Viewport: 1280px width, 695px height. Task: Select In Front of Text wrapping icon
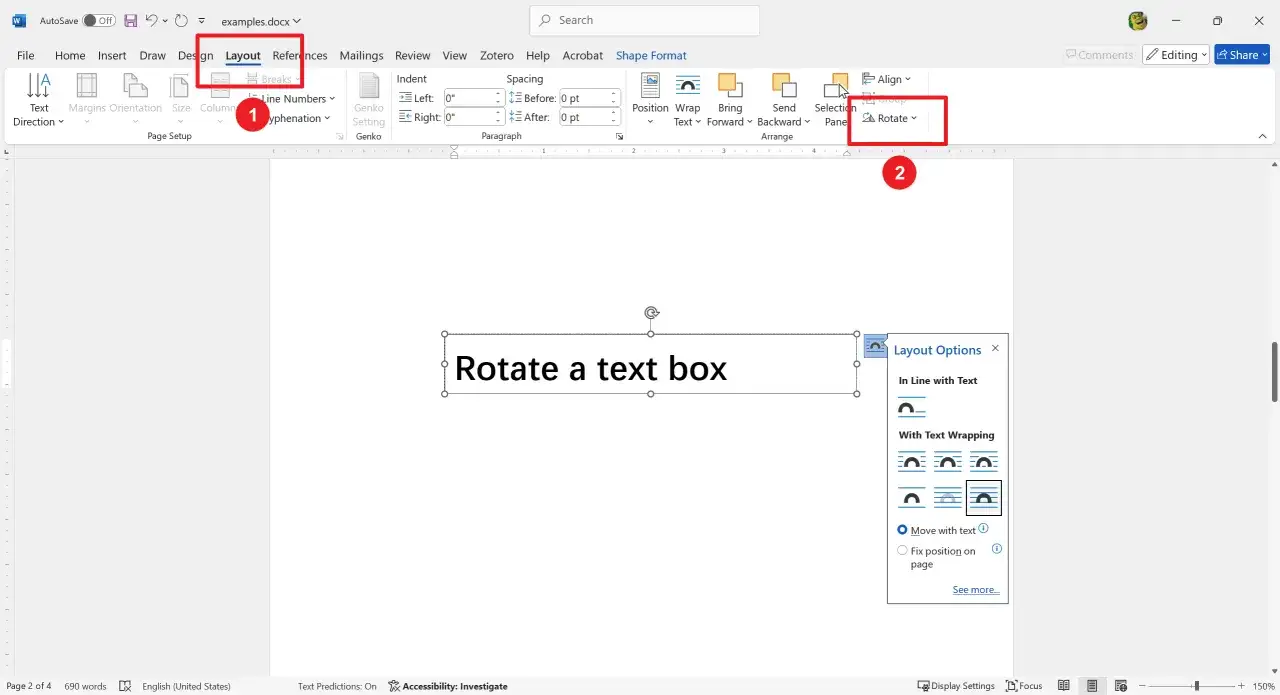click(984, 497)
